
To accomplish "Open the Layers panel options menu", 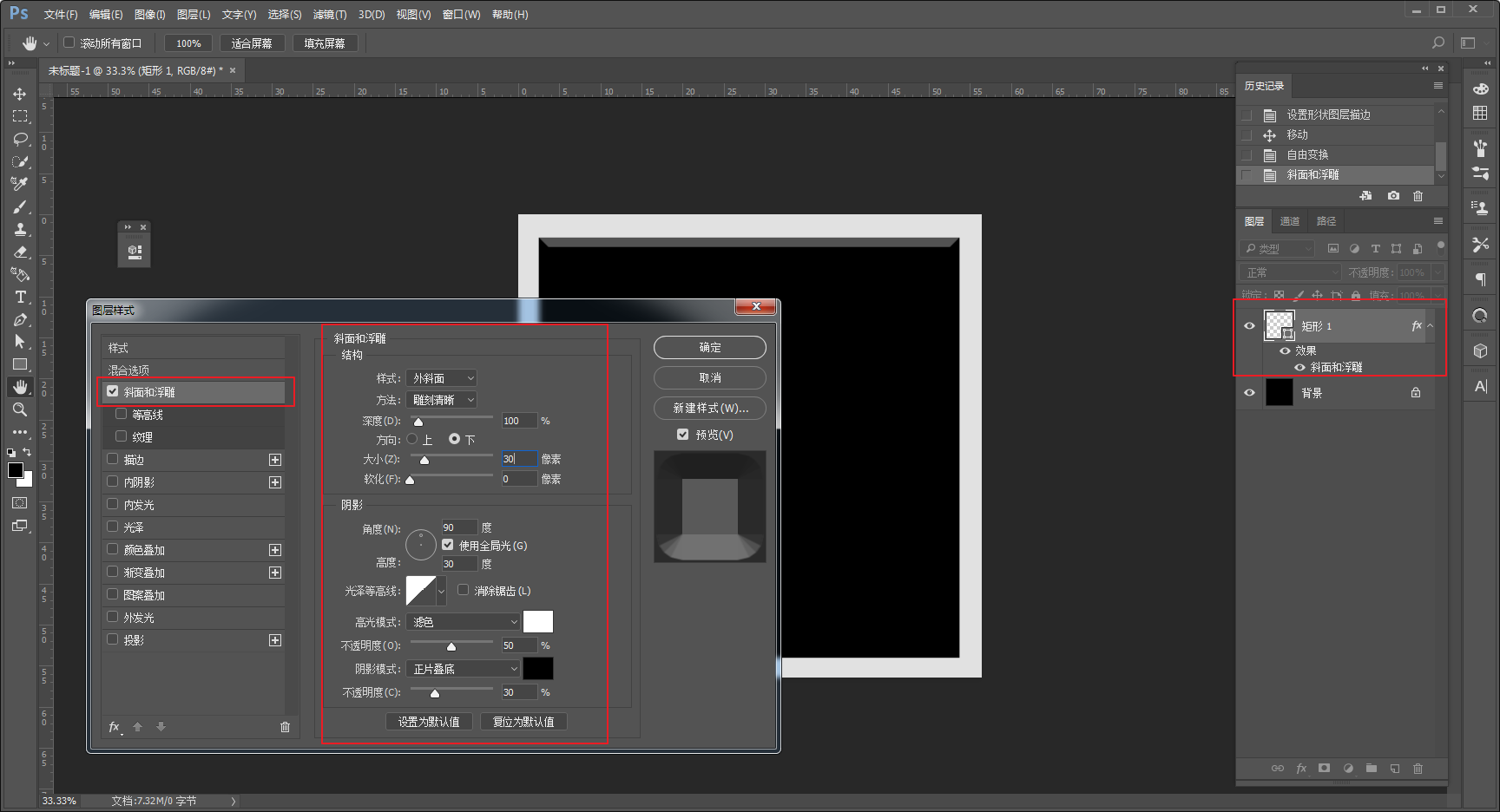I will click(x=1438, y=221).
